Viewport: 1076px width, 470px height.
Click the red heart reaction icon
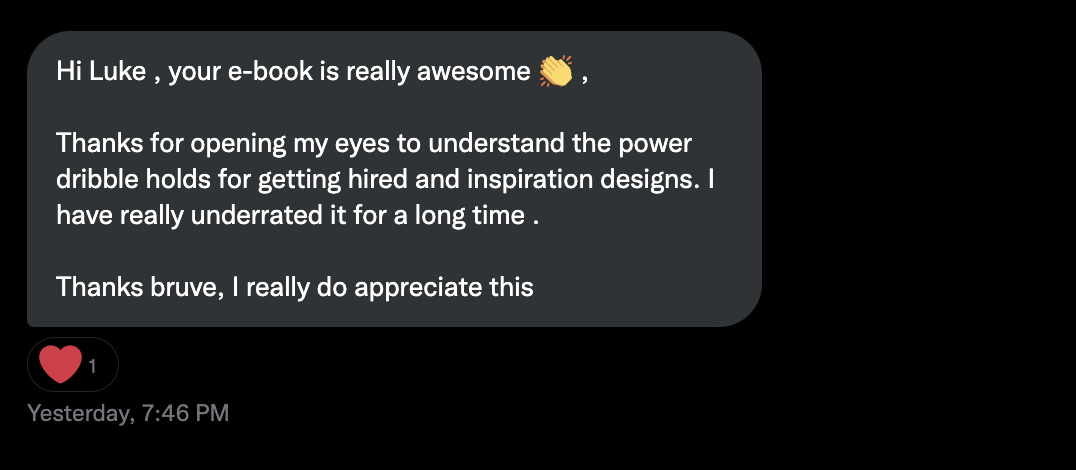pyautogui.click(x=59, y=364)
